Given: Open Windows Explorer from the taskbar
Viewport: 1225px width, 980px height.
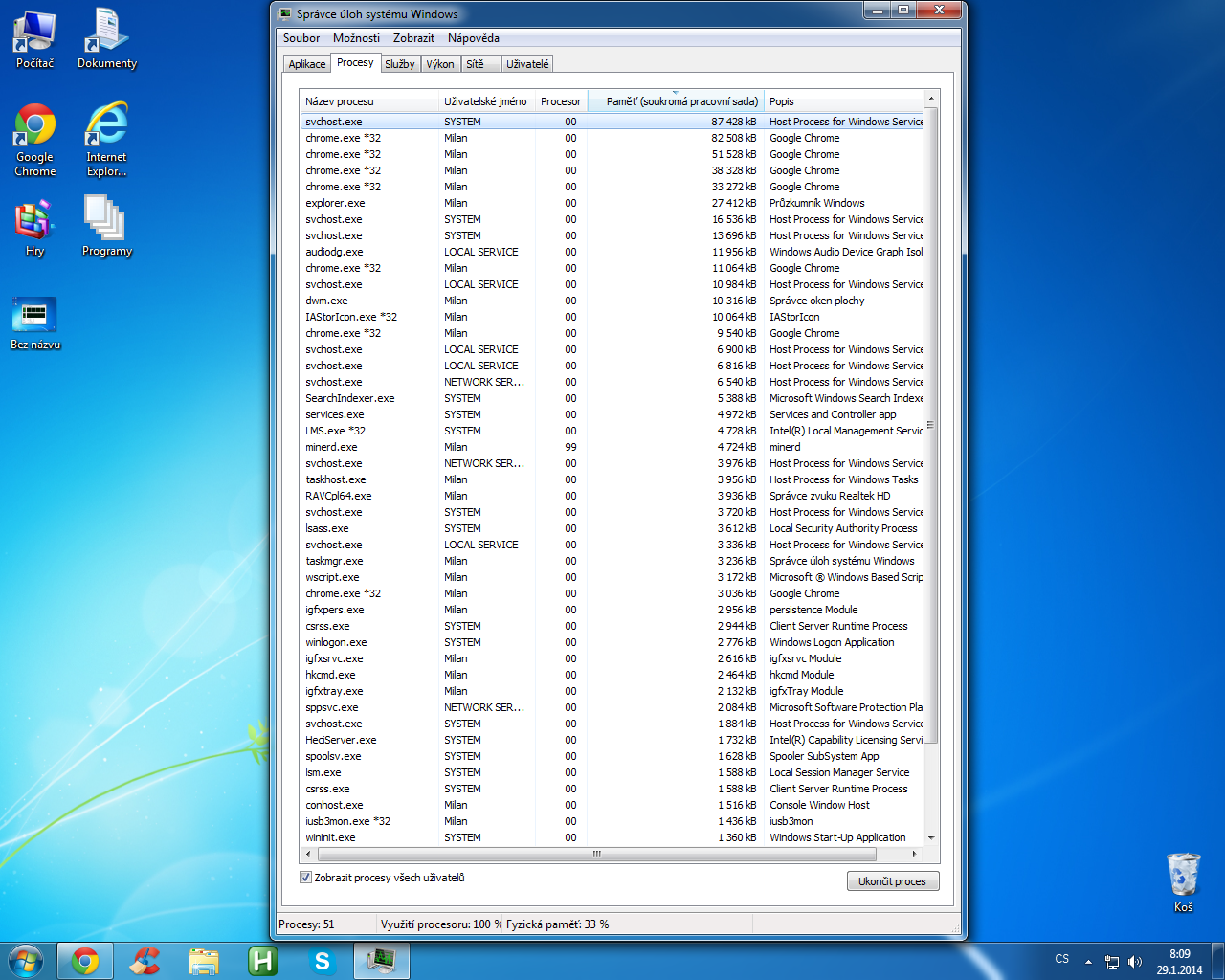Looking at the screenshot, I should coord(204,961).
